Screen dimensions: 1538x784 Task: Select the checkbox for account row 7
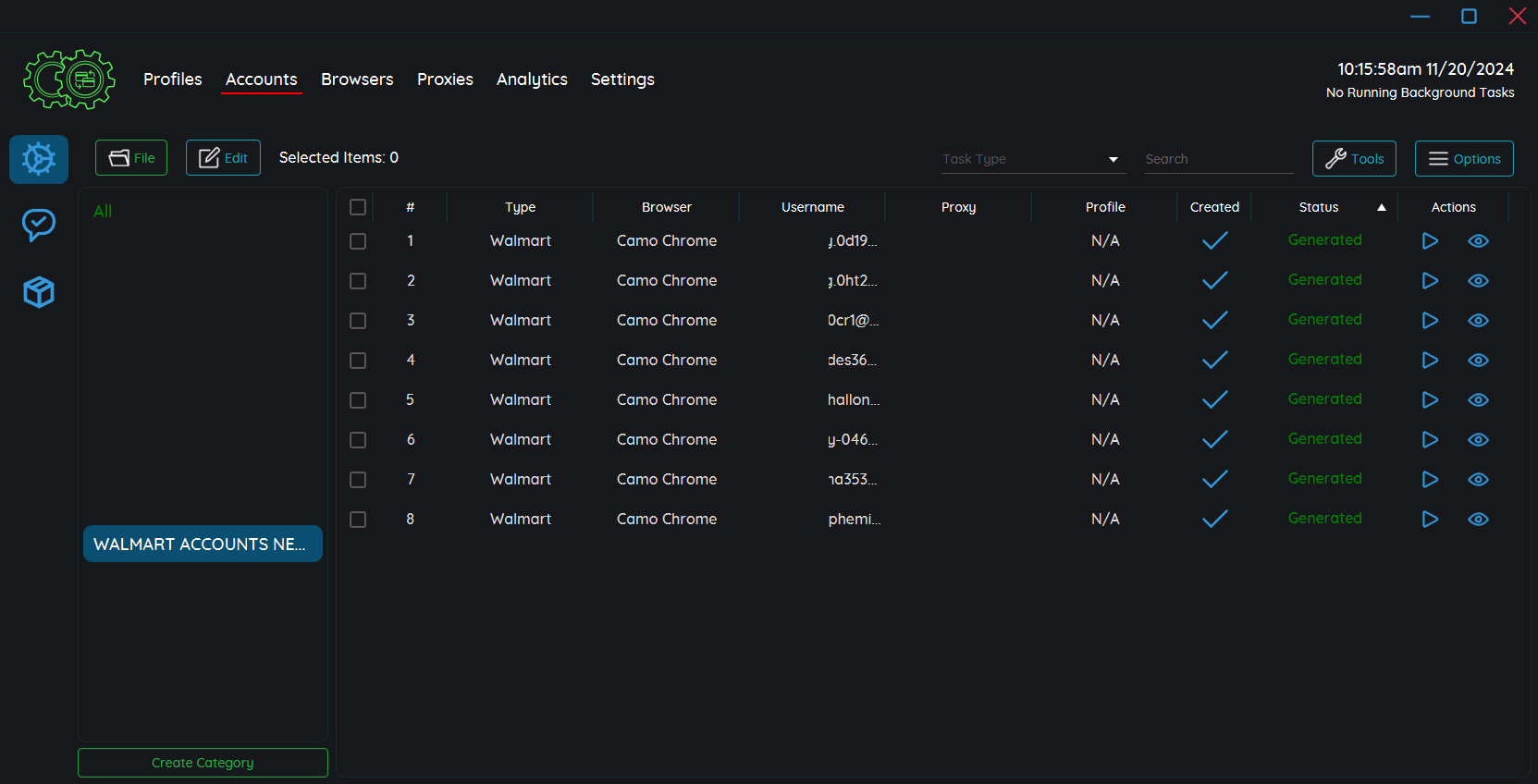click(x=358, y=480)
